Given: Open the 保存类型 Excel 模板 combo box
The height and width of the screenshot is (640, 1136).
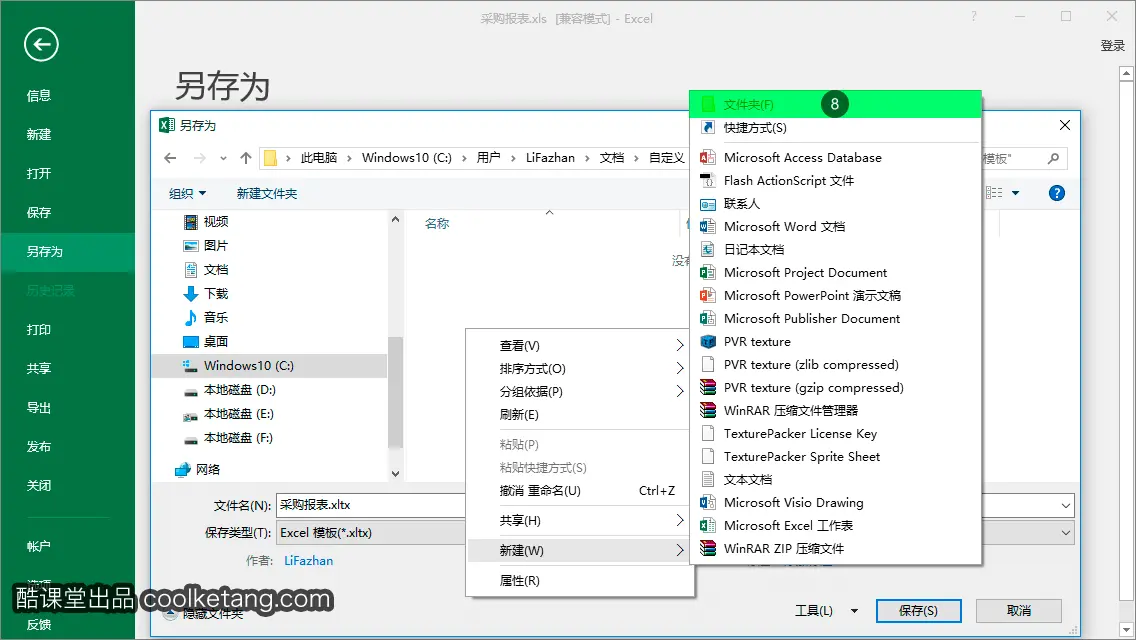Looking at the screenshot, I should [x=675, y=533].
